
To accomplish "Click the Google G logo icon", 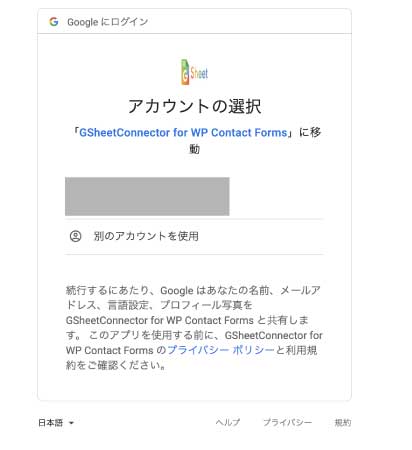I will click(x=54, y=22).
